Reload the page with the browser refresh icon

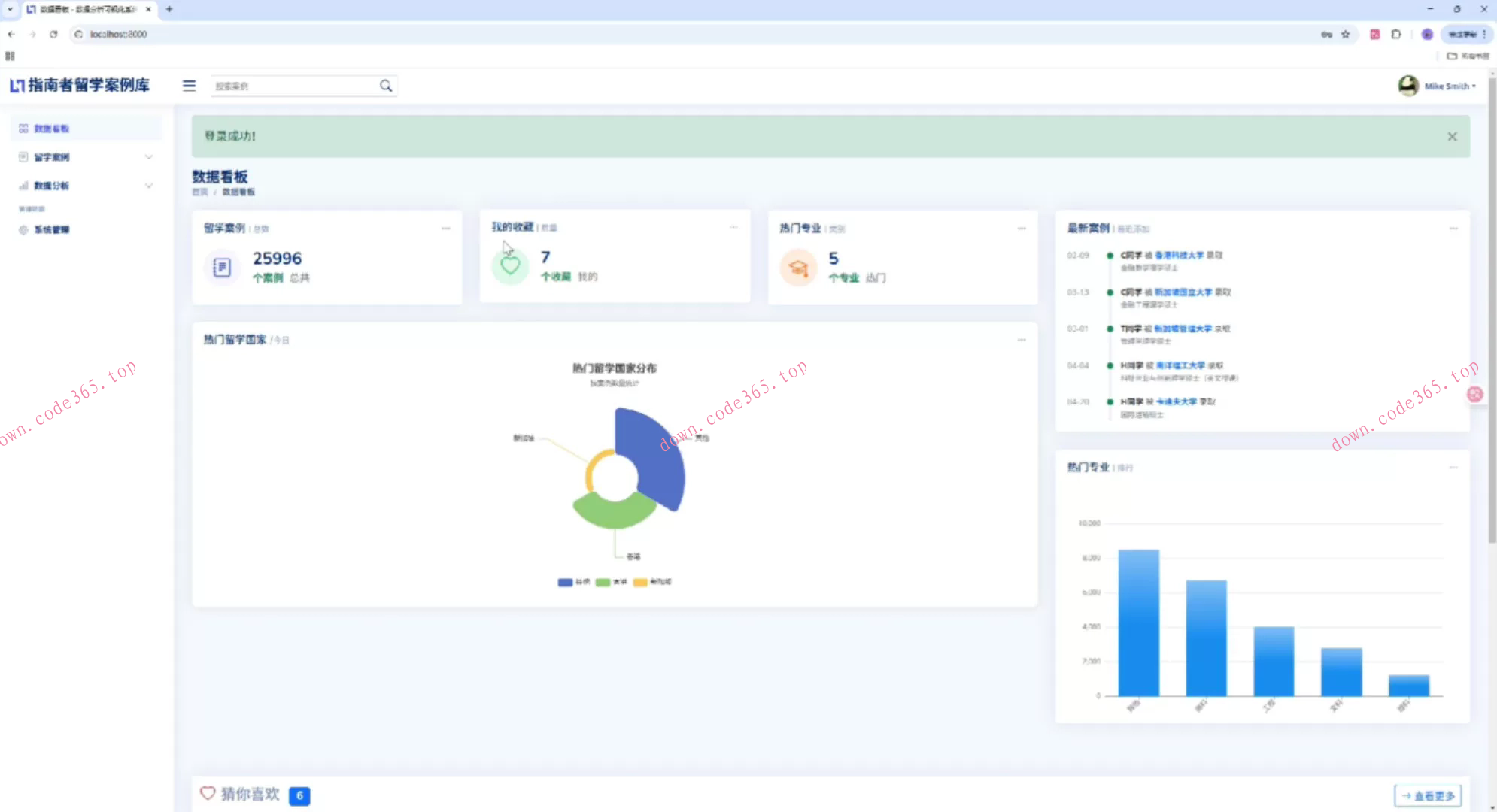(x=53, y=34)
